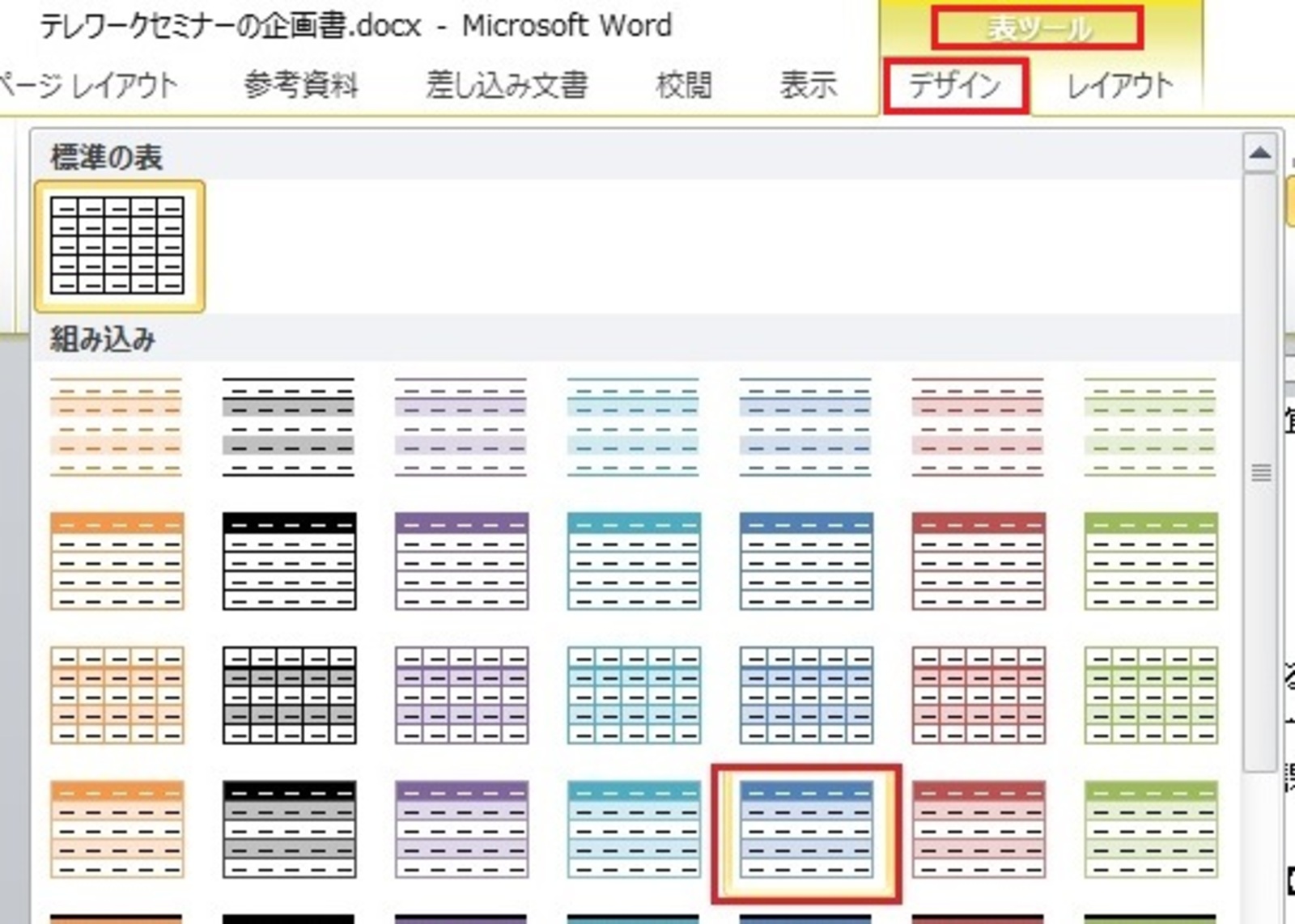Pick purple light grid style in third row
The image size is (1295, 924).
461,695
